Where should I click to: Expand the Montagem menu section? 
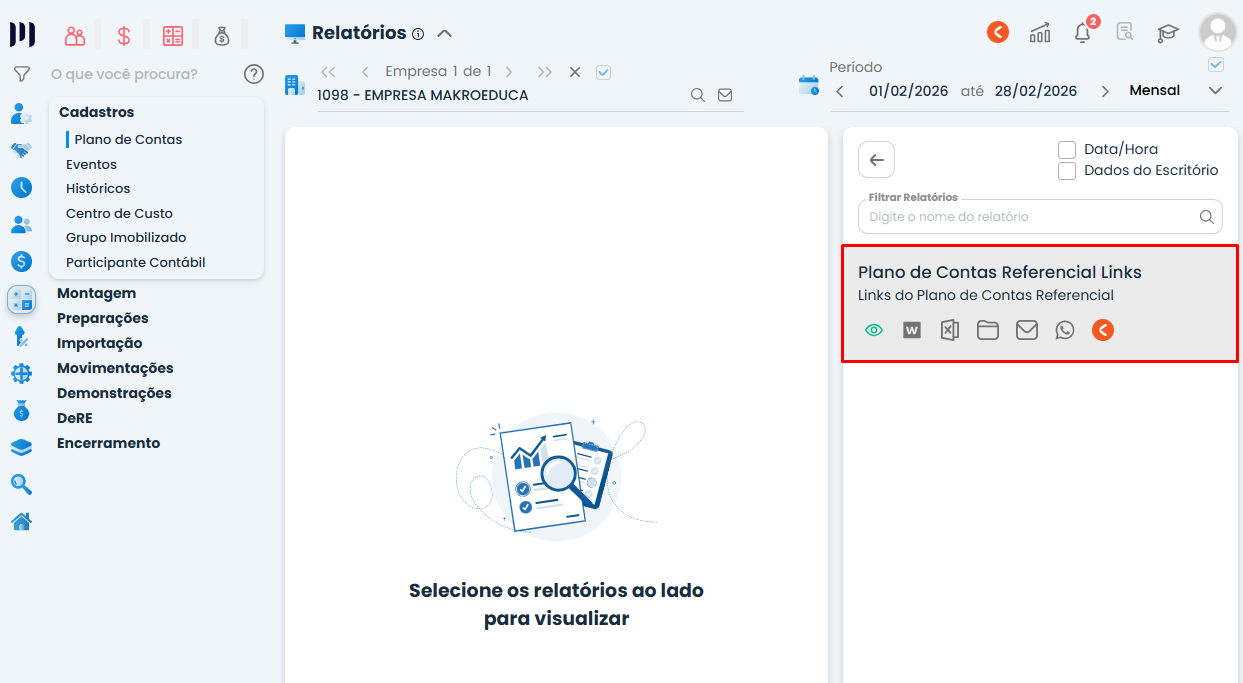coord(96,293)
